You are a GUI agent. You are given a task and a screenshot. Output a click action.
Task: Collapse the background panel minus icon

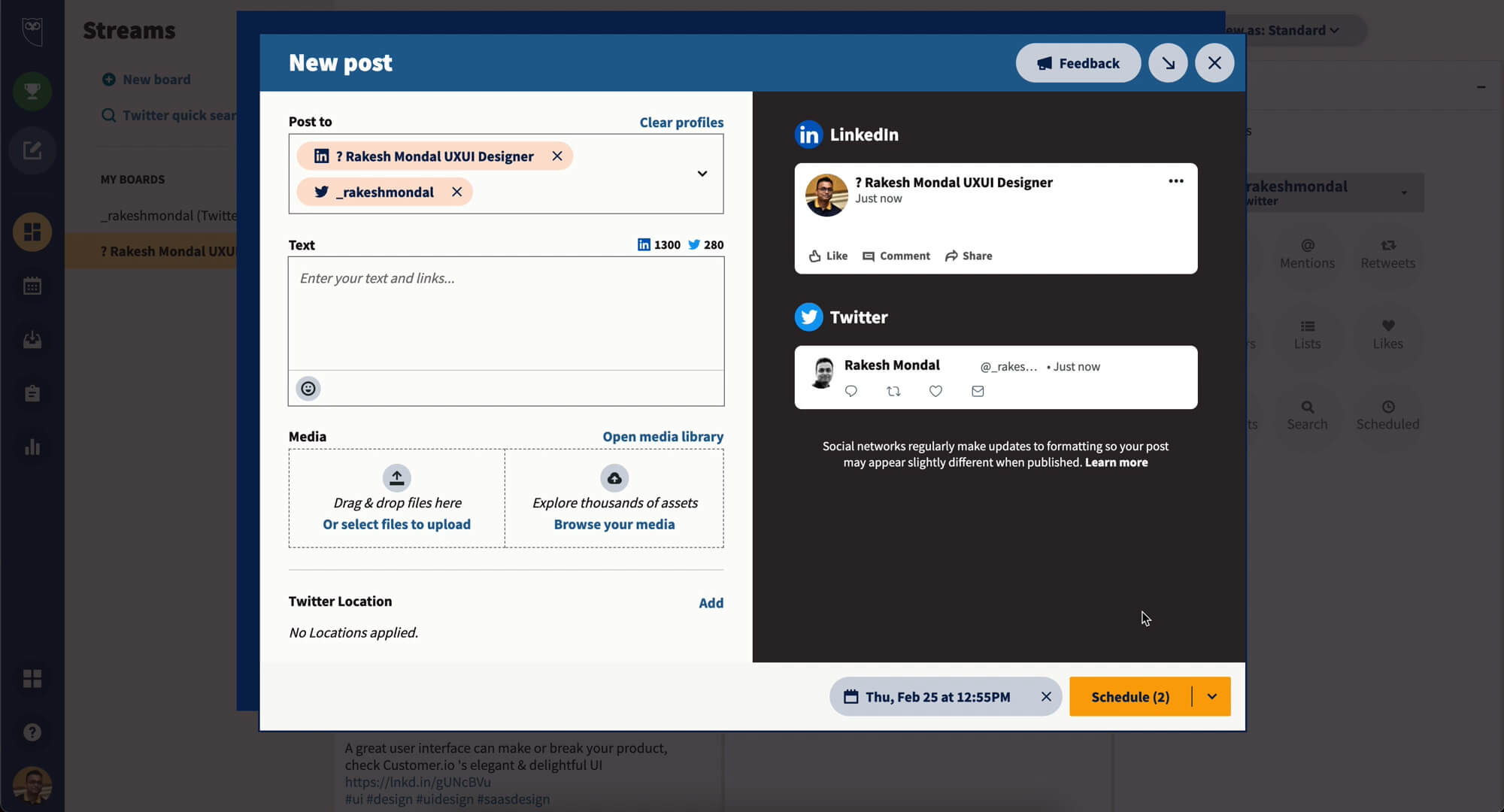coord(1481,87)
